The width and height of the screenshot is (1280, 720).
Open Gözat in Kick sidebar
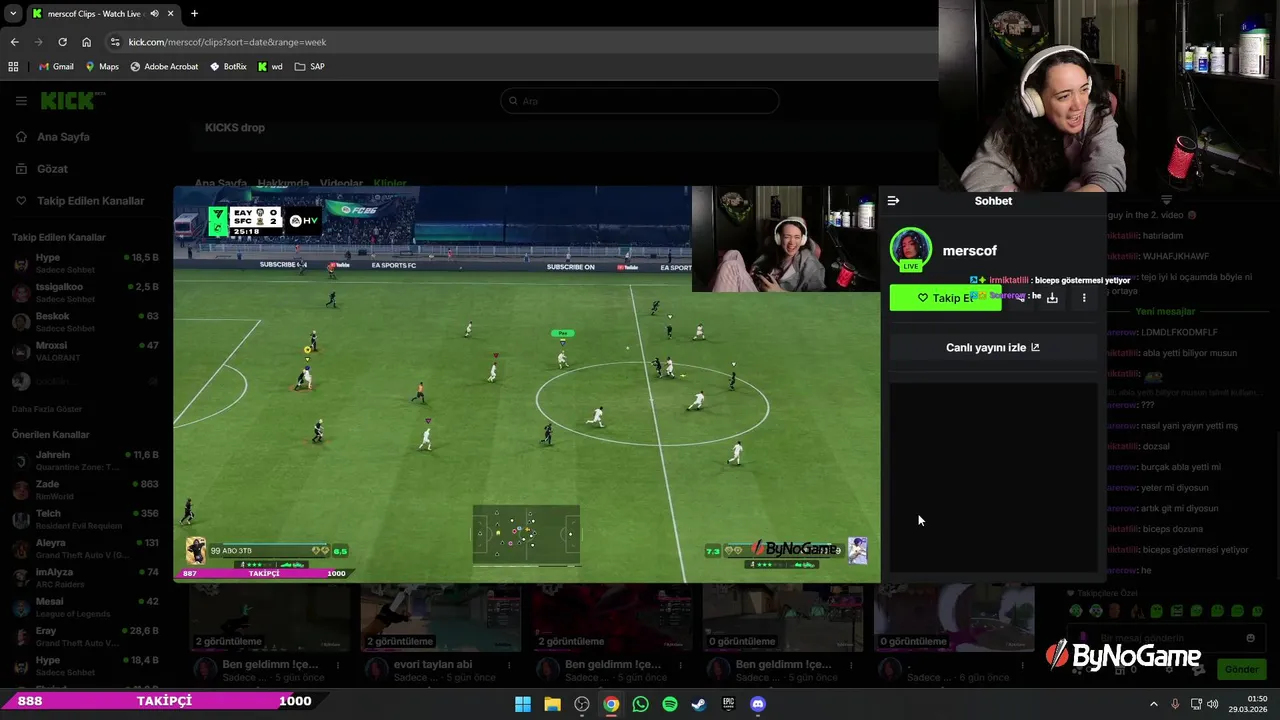click(x=52, y=169)
